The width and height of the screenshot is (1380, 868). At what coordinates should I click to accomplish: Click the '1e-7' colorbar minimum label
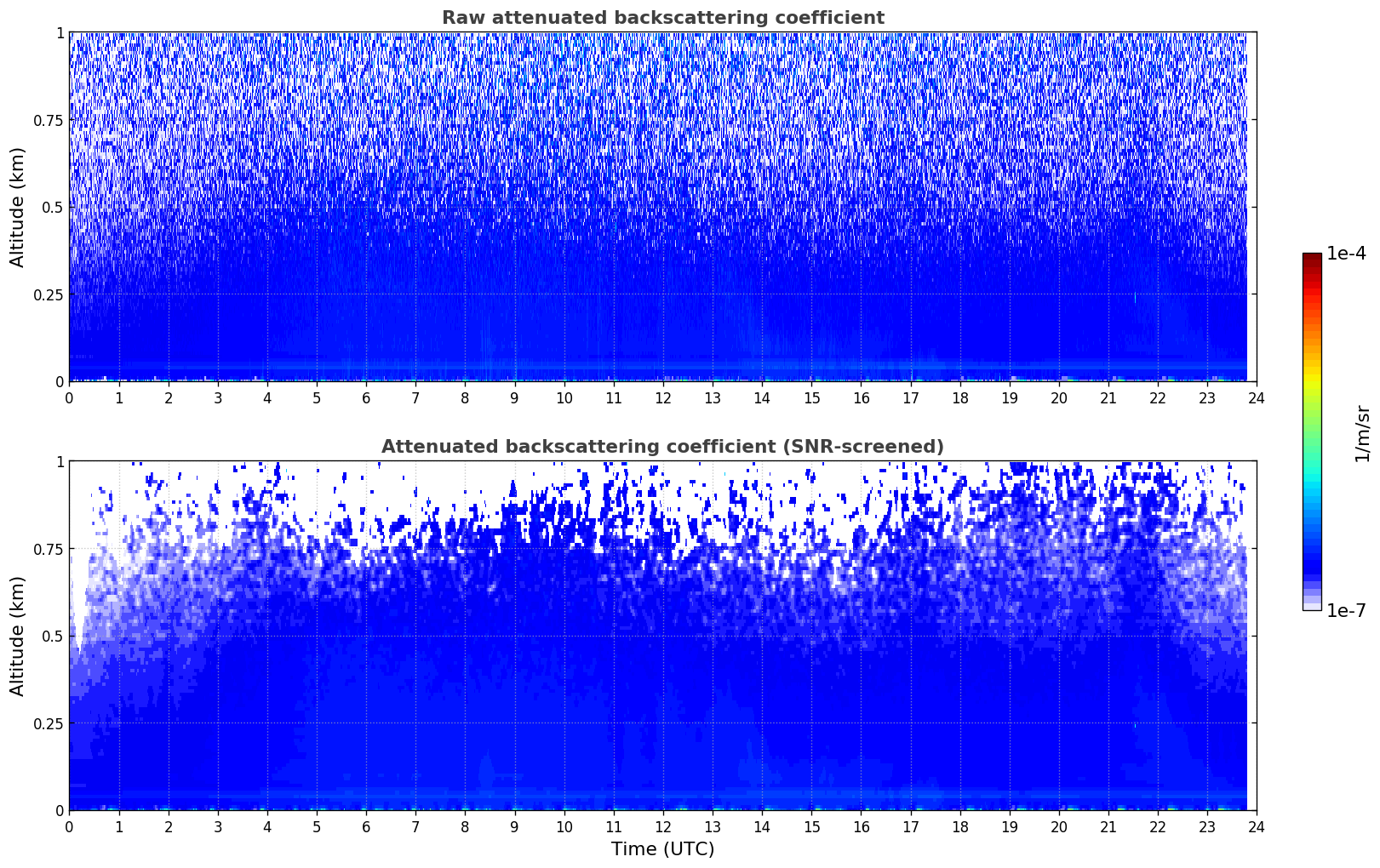[x=1346, y=611]
